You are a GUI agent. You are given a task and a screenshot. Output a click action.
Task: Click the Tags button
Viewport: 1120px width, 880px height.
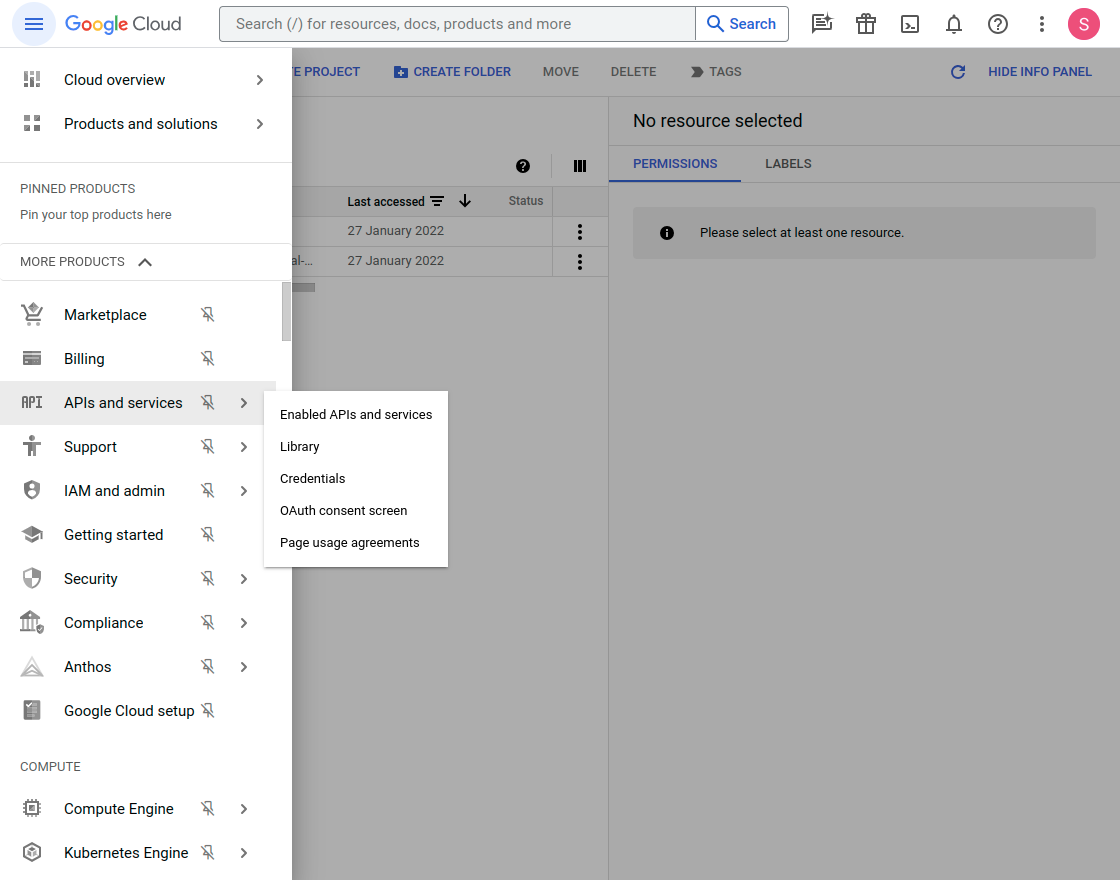[x=716, y=72]
